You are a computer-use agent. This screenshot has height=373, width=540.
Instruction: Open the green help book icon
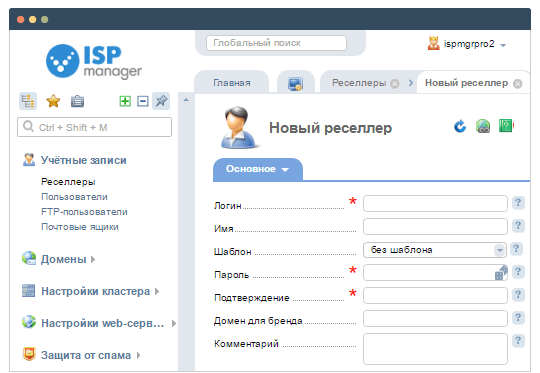[506, 126]
